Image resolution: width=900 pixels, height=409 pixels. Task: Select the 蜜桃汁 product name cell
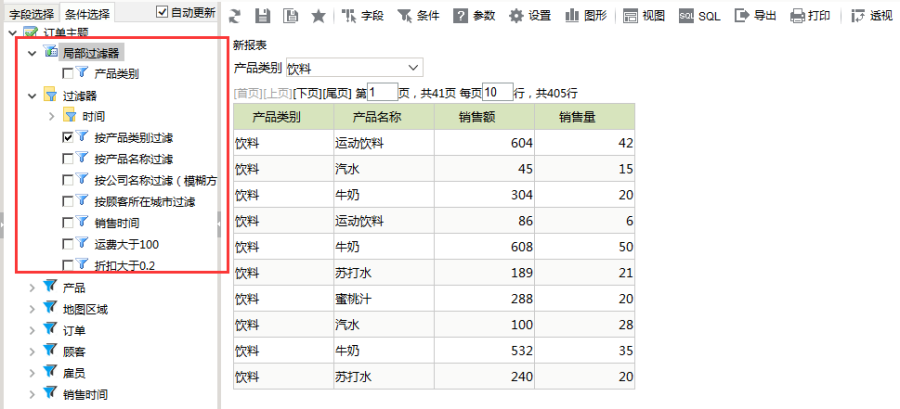[384, 299]
